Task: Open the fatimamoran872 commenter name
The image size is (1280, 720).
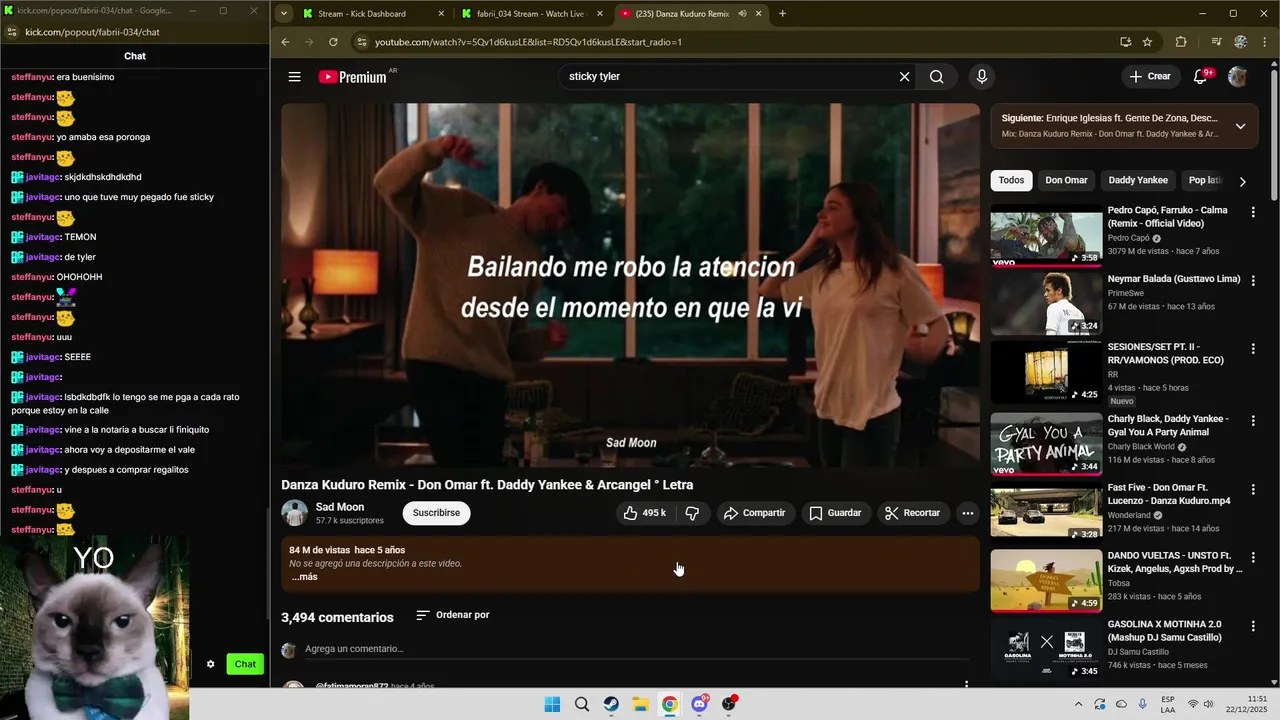Action: pyautogui.click(x=351, y=686)
